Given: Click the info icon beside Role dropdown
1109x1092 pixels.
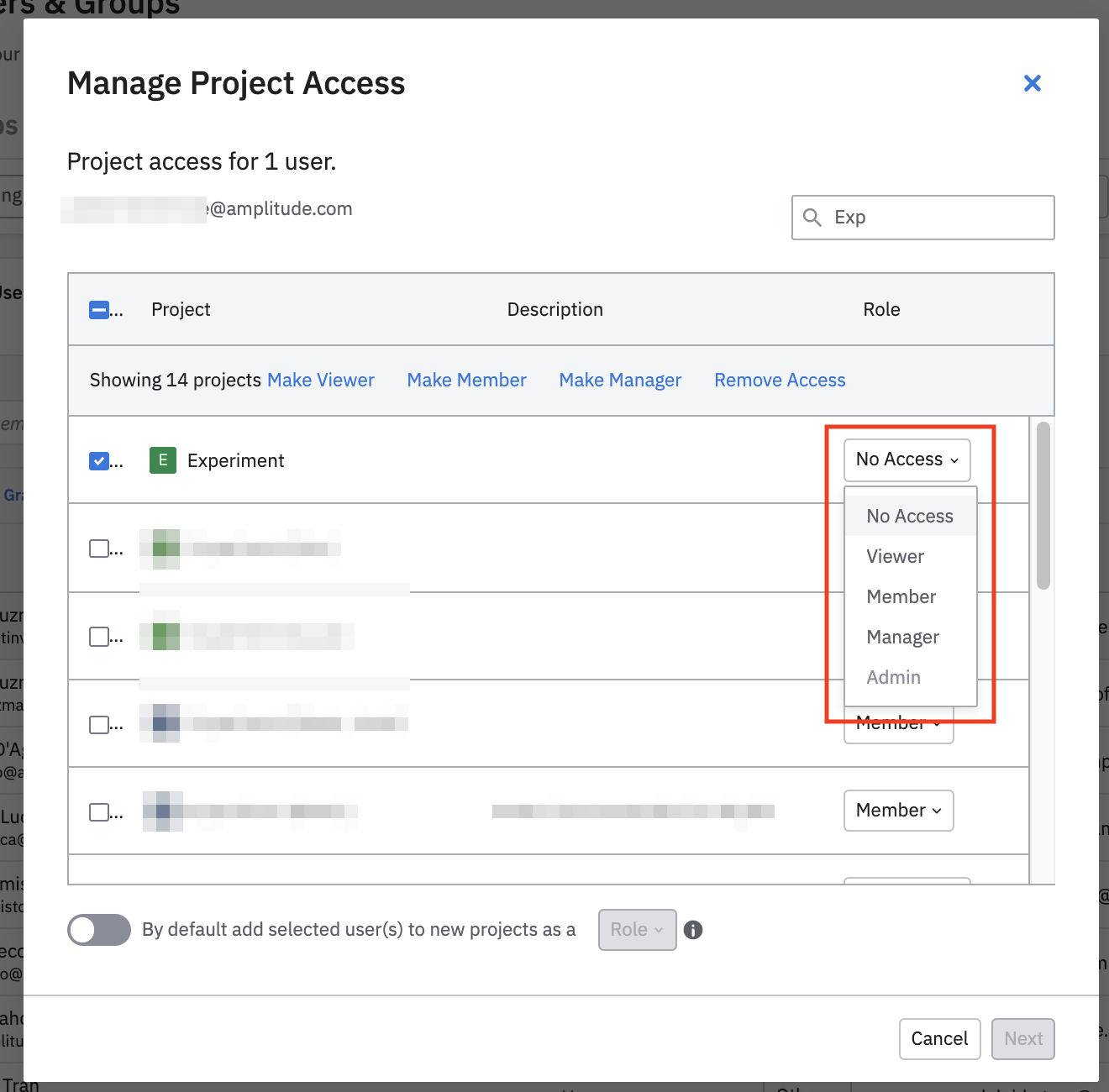Looking at the screenshot, I should click(693, 930).
